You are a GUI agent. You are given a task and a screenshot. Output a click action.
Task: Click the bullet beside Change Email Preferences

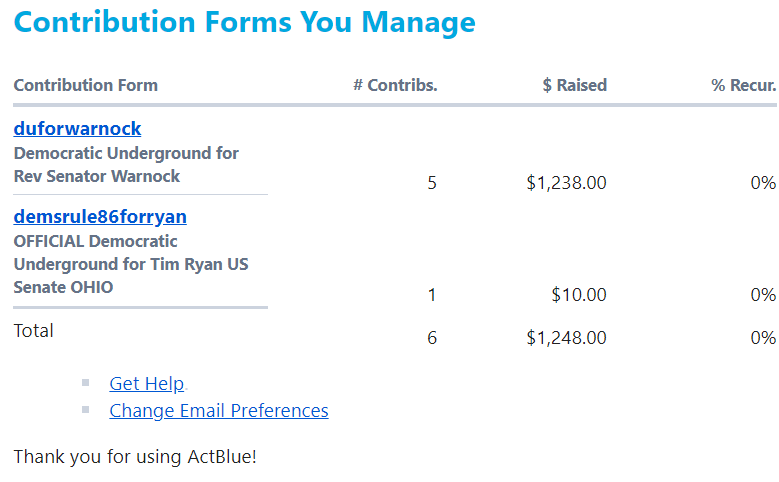click(x=86, y=409)
